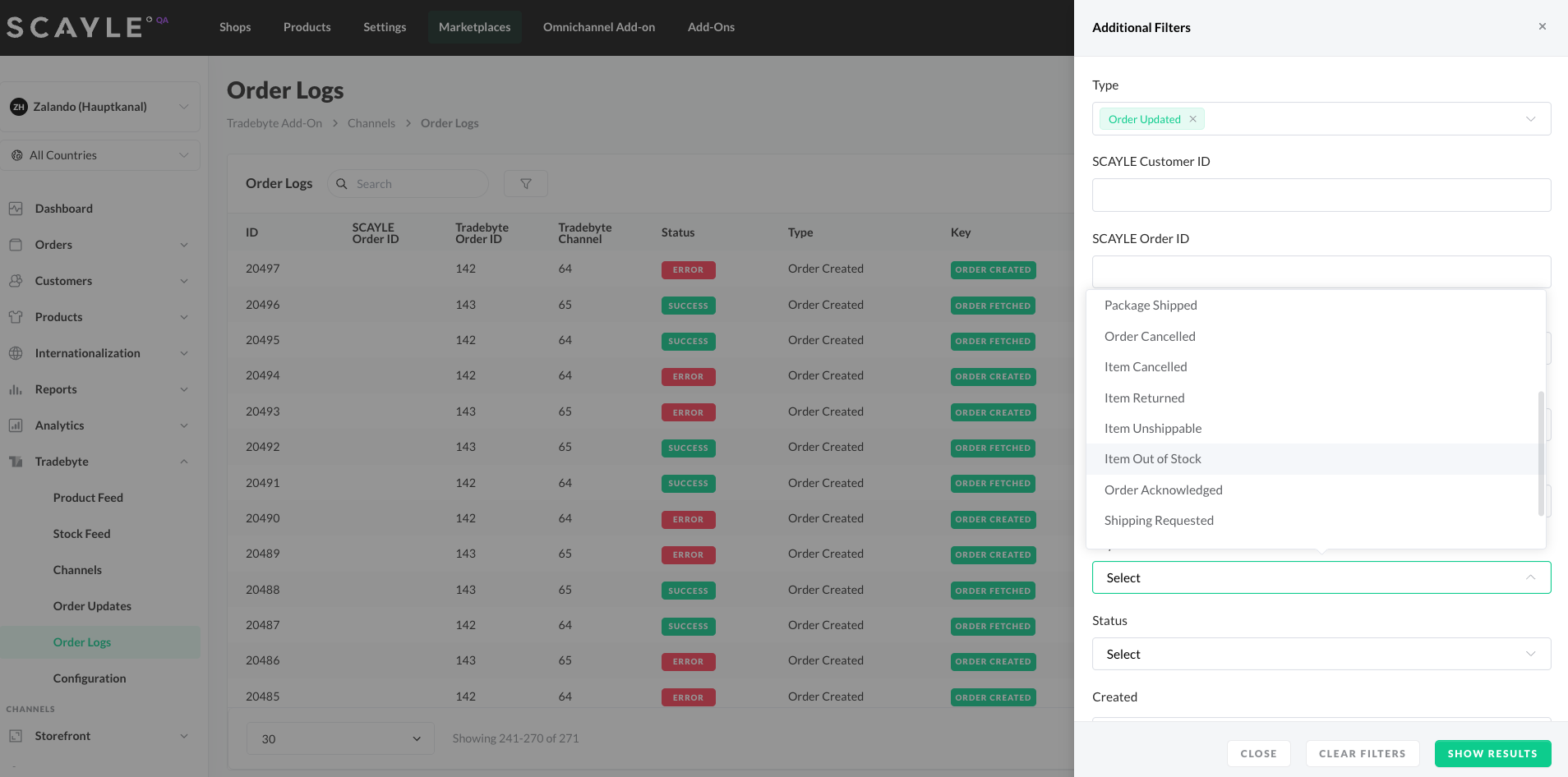The width and height of the screenshot is (1568, 777).
Task: Click the Internationalization globe icon
Action: click(x=16, y=353)
